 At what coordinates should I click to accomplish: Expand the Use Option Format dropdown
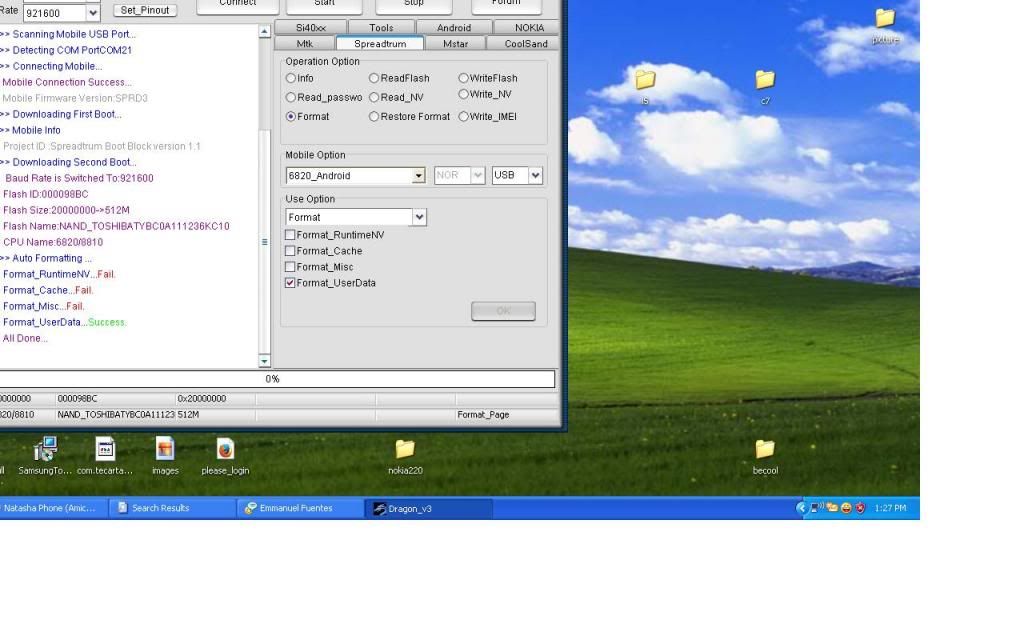[x=419, y=217]
